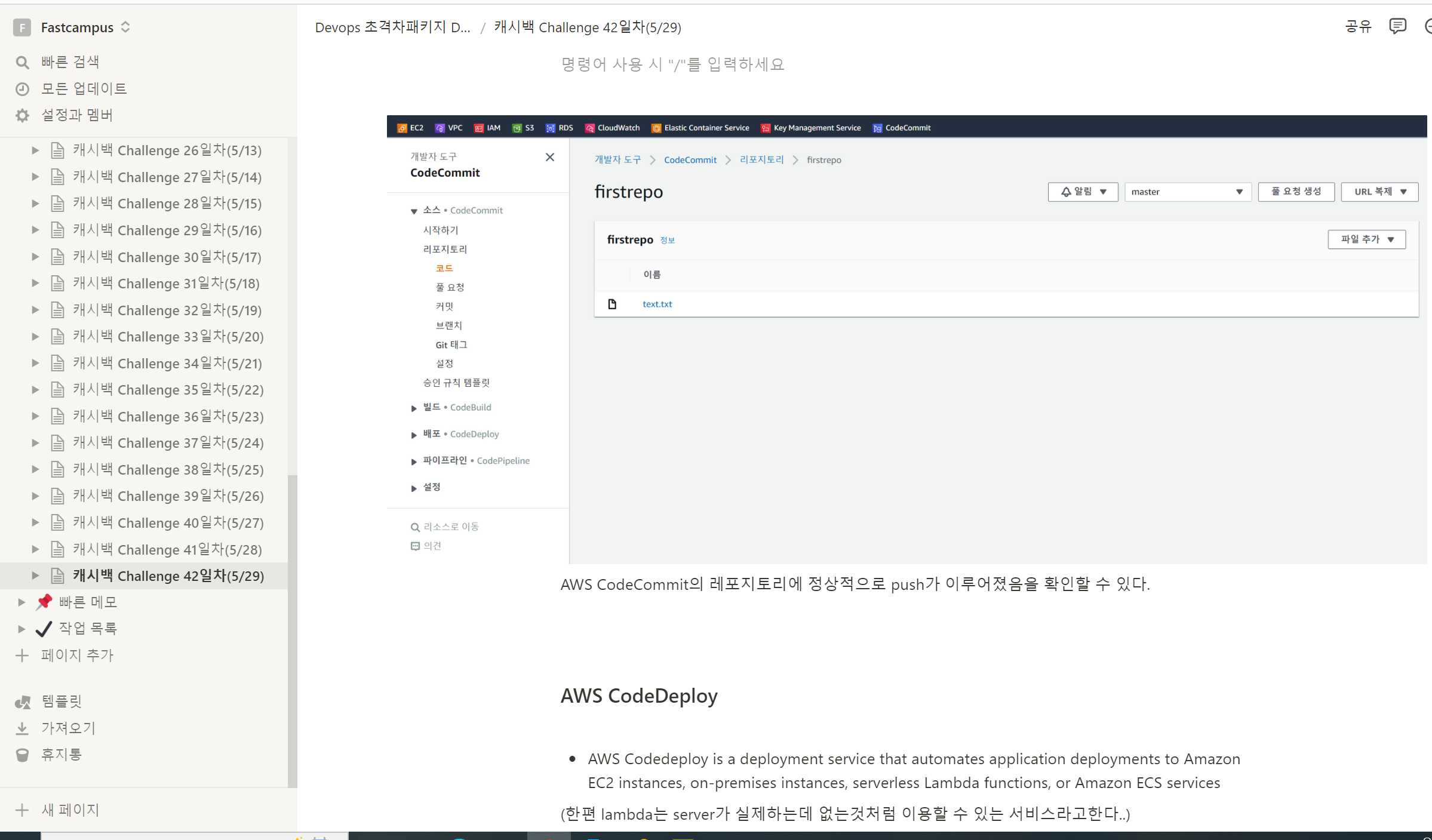Image resolution: width=1432 pixels, height=840 pixels.
Task: Open the comments speech bubble icon
Action: point(1397,26)
